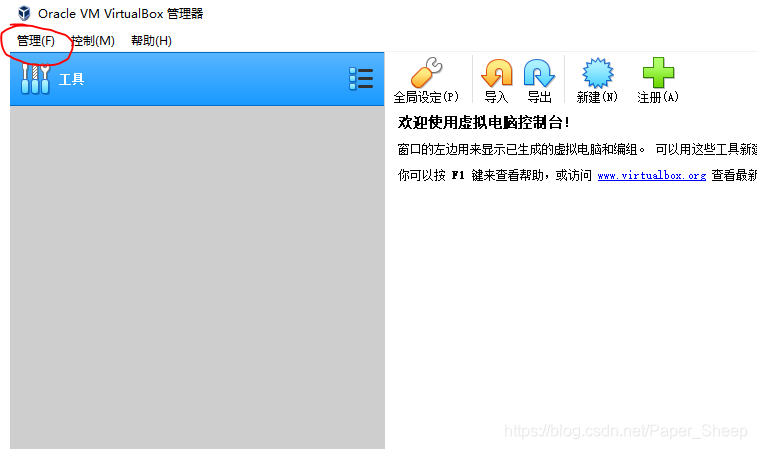Select the 工具 tools icon

[x=35, y=79]
